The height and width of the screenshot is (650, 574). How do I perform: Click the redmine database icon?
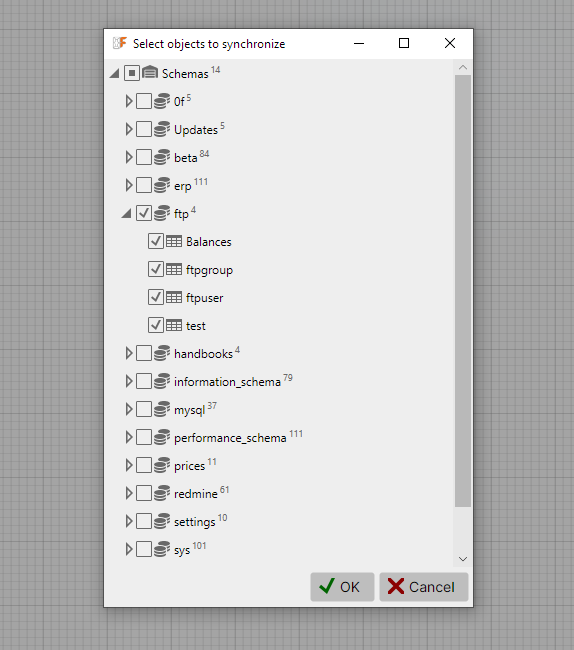click(162, 493)
